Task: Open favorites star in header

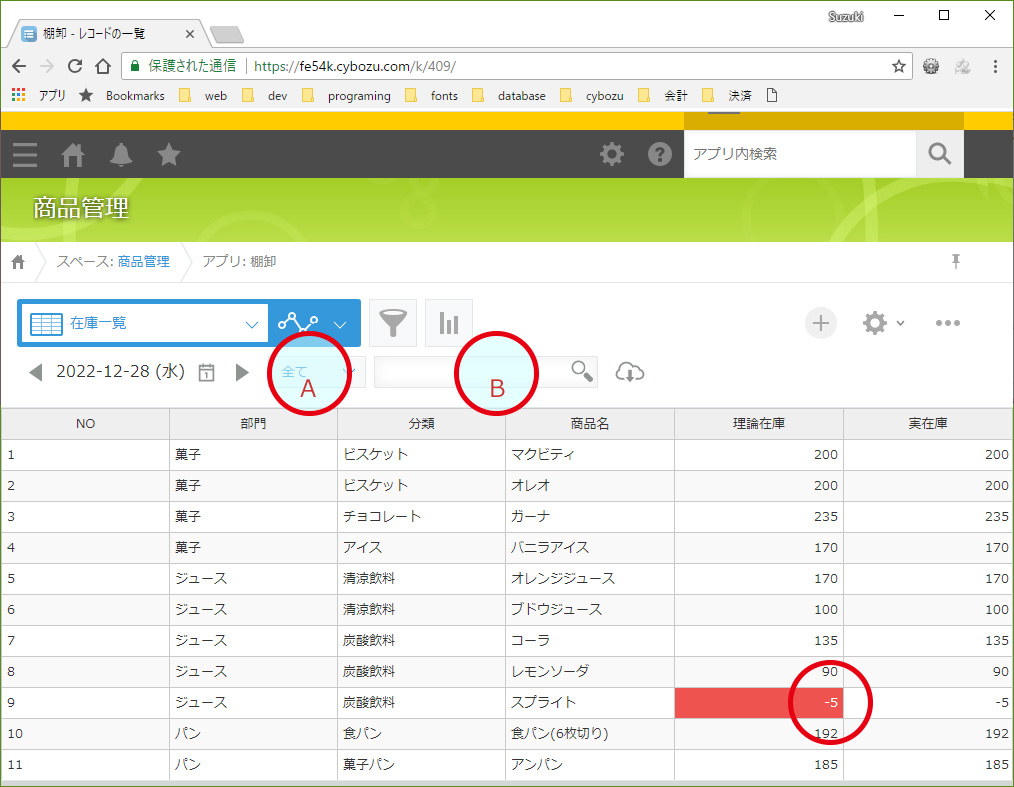Action: (x=169, y=154)
